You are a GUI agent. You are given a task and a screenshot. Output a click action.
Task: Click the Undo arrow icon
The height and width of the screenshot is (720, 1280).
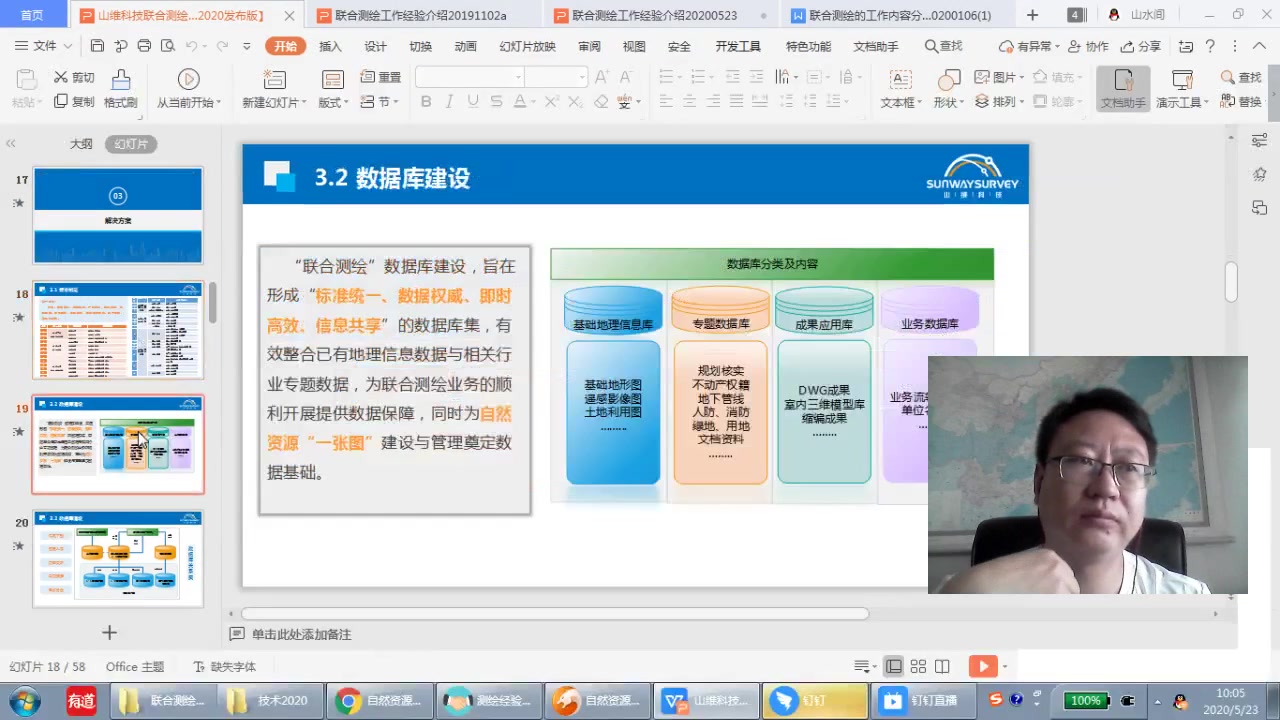pyautogui.click(x=190, y=46)
